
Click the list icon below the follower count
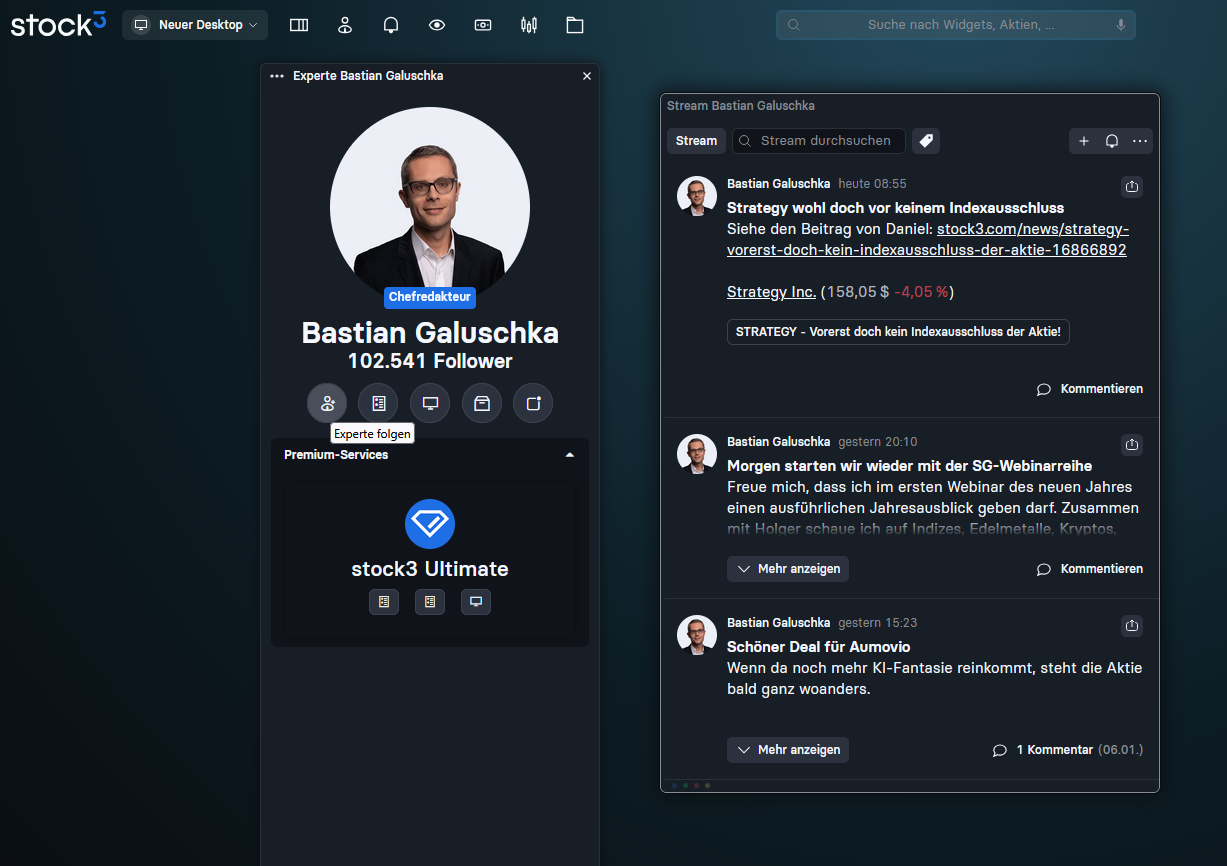tap(378, 403)
